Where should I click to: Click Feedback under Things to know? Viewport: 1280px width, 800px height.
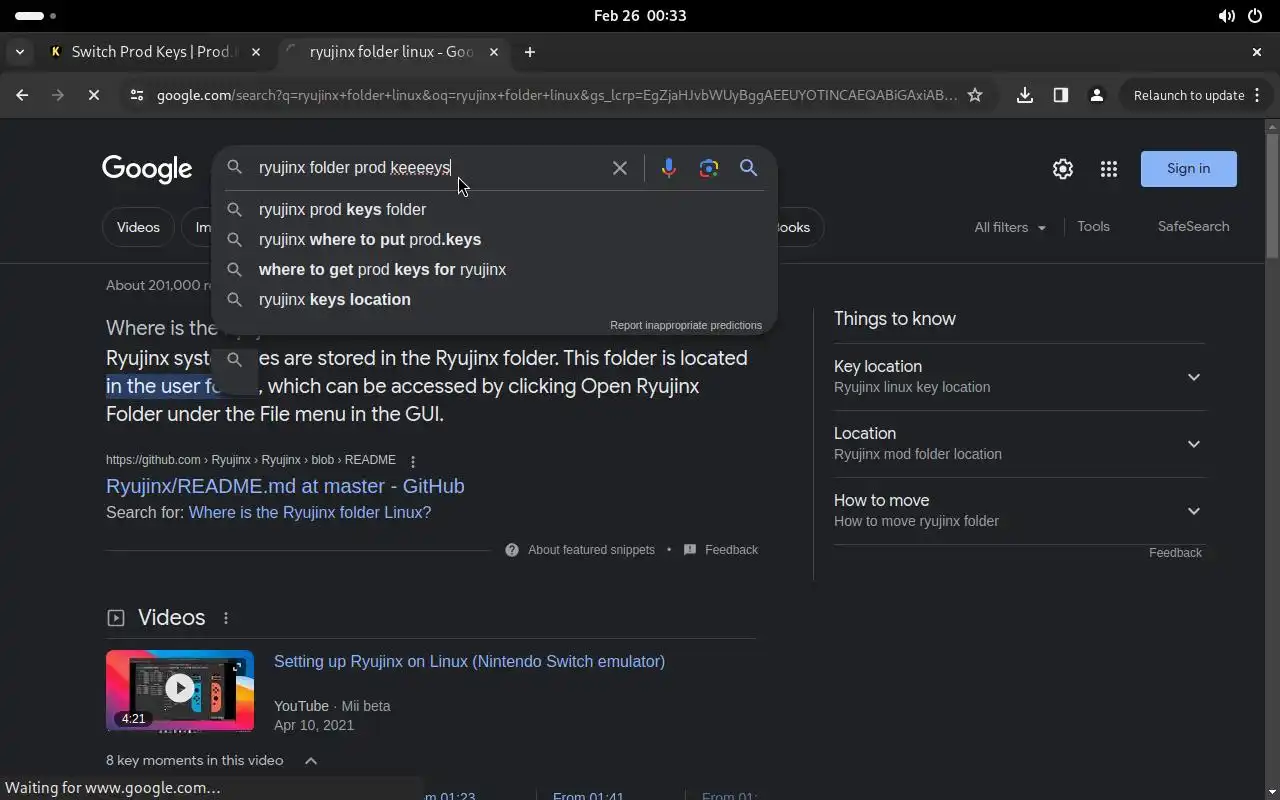pos(1175,553)
